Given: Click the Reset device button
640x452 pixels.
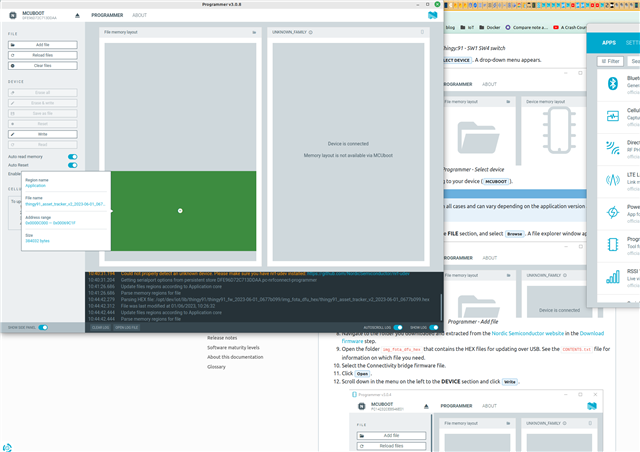Looking at the screenshot, I should (42, 124).
